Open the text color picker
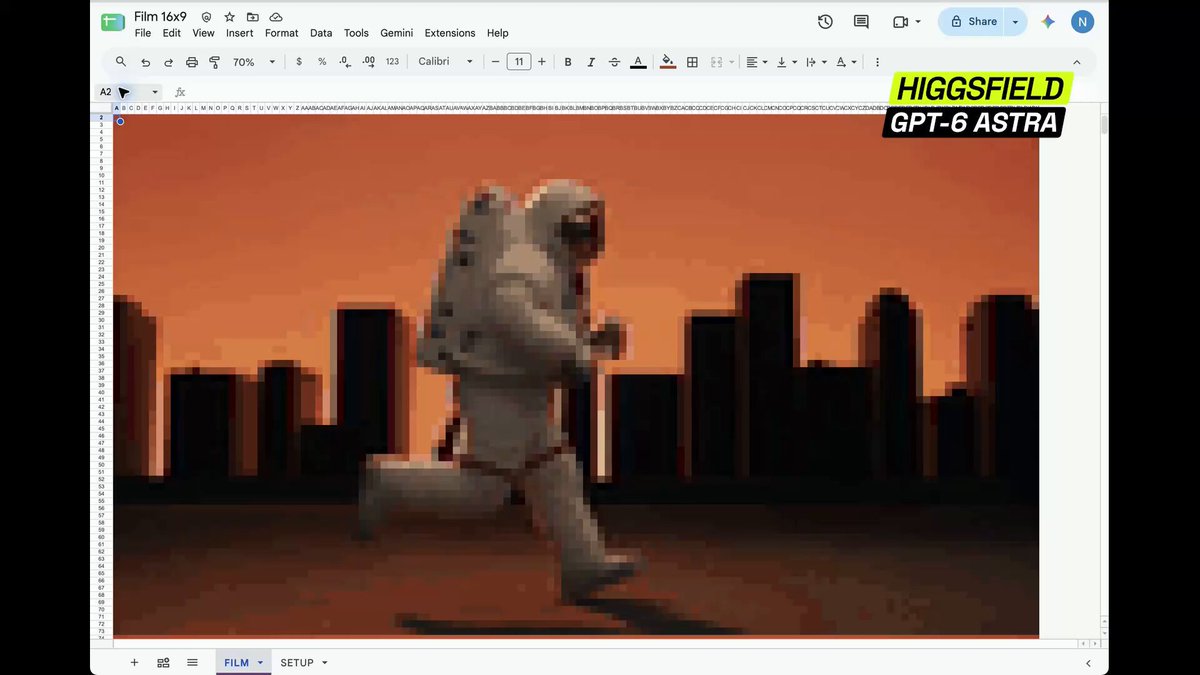The image size is (1200, 675). (x=639, y=62)
